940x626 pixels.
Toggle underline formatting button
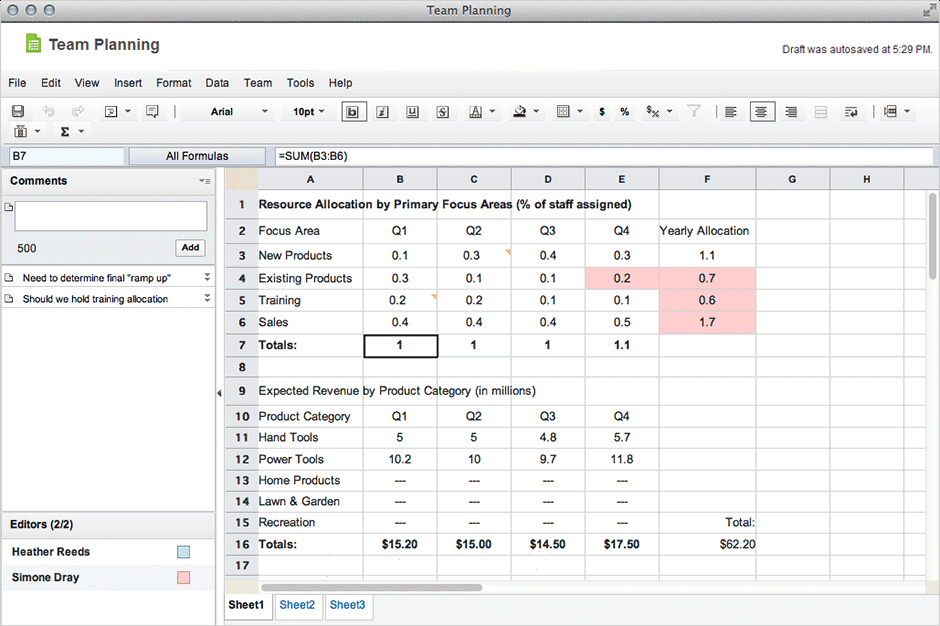click(x=412, y=112)
